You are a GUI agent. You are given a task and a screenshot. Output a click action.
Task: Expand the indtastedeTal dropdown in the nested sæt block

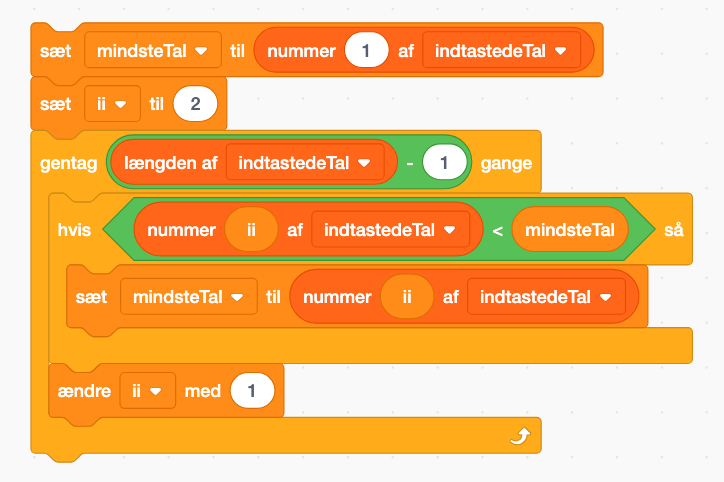click(x=605, y=297)
